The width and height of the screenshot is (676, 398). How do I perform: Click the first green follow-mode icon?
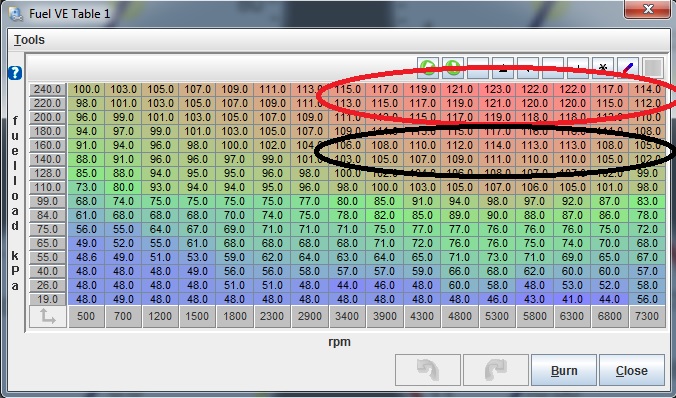[x=428, y=68]
